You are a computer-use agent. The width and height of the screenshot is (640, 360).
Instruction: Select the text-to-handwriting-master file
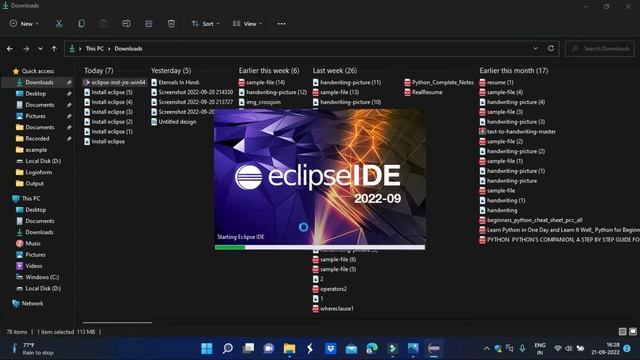point(518,131)
